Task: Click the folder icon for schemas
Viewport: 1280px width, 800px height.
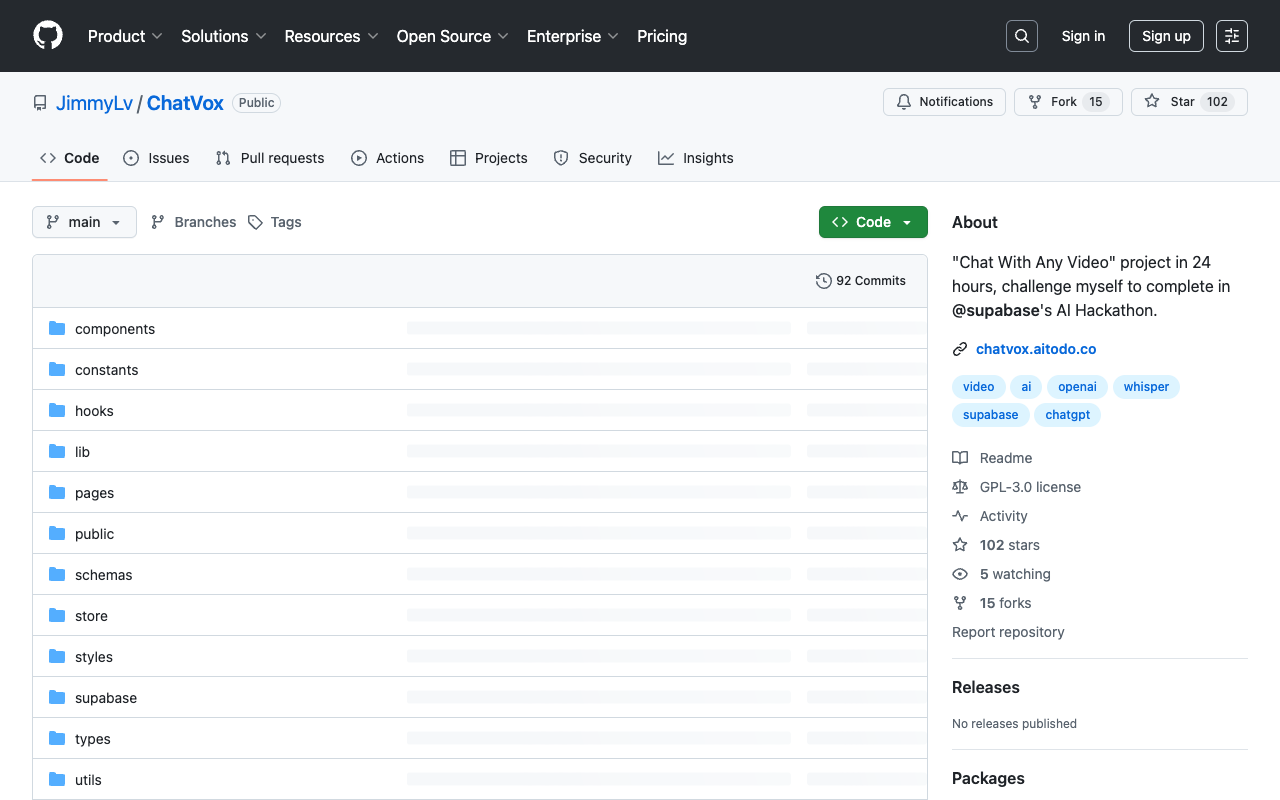Action: [x=57, y=575]
